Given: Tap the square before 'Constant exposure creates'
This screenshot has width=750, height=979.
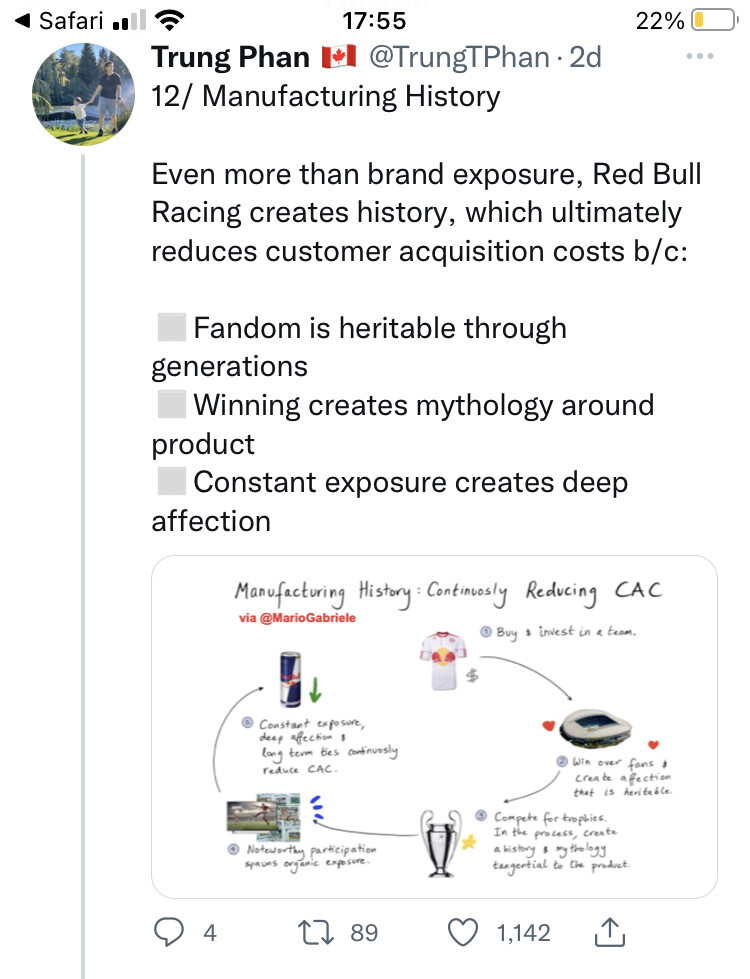Looking at the screenshot, I should point(171,482).
